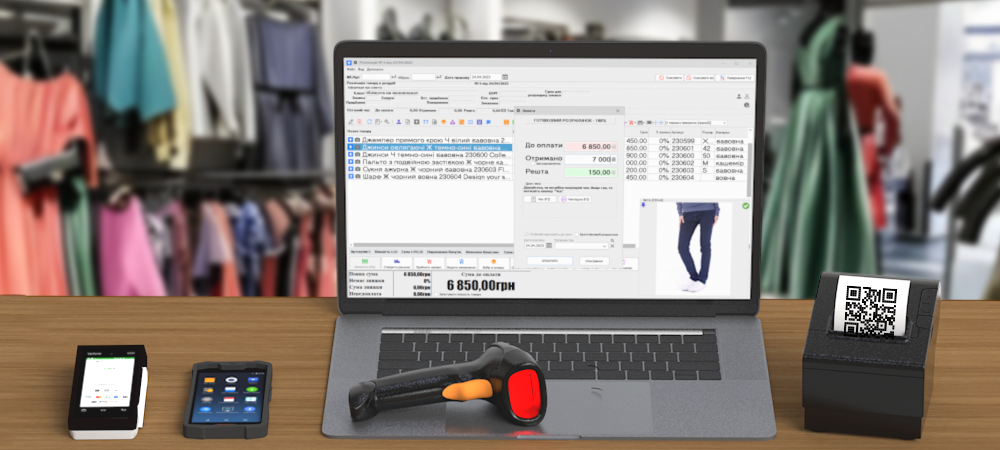Image resolution: width=1000 pixels, height=450 pixels.
Task: Toggle the checkbox below the 6 850,00грн total
Action: [436, 294]
